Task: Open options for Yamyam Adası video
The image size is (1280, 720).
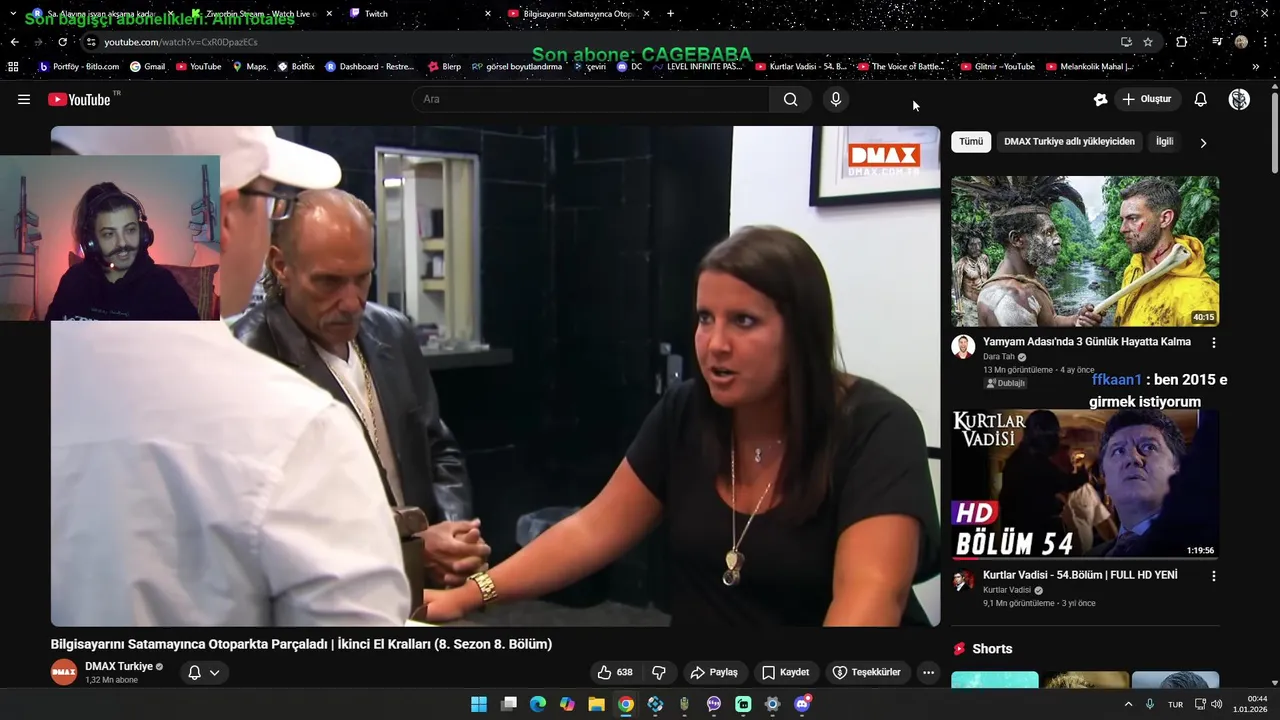Action: coord(1214,342)
